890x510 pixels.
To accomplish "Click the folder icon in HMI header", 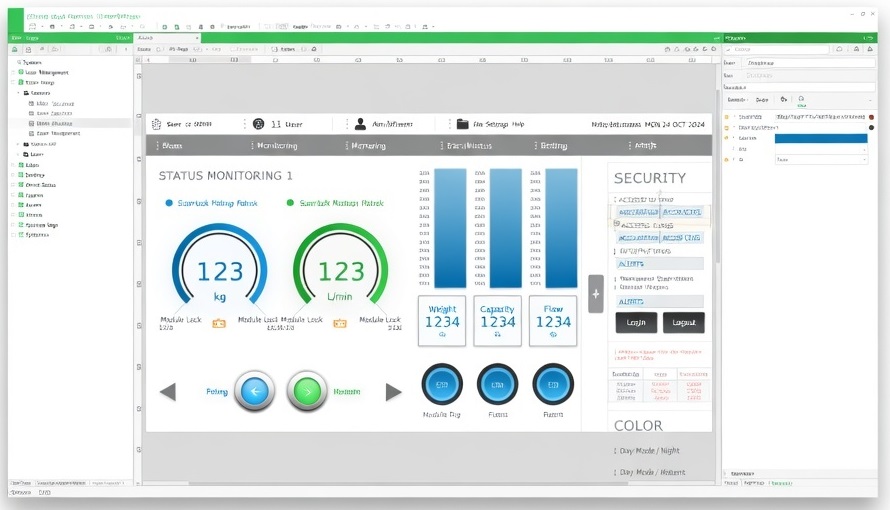I will pos(463,124).
